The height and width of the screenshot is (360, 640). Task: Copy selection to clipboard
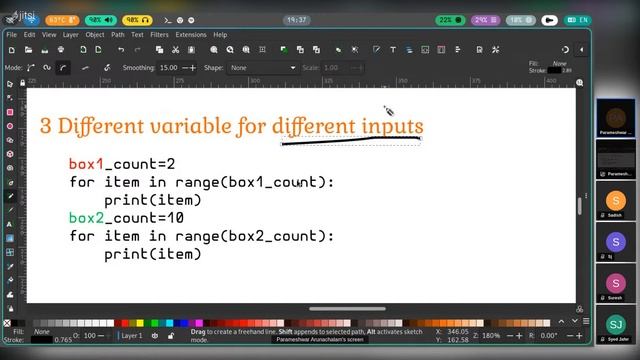159,50
